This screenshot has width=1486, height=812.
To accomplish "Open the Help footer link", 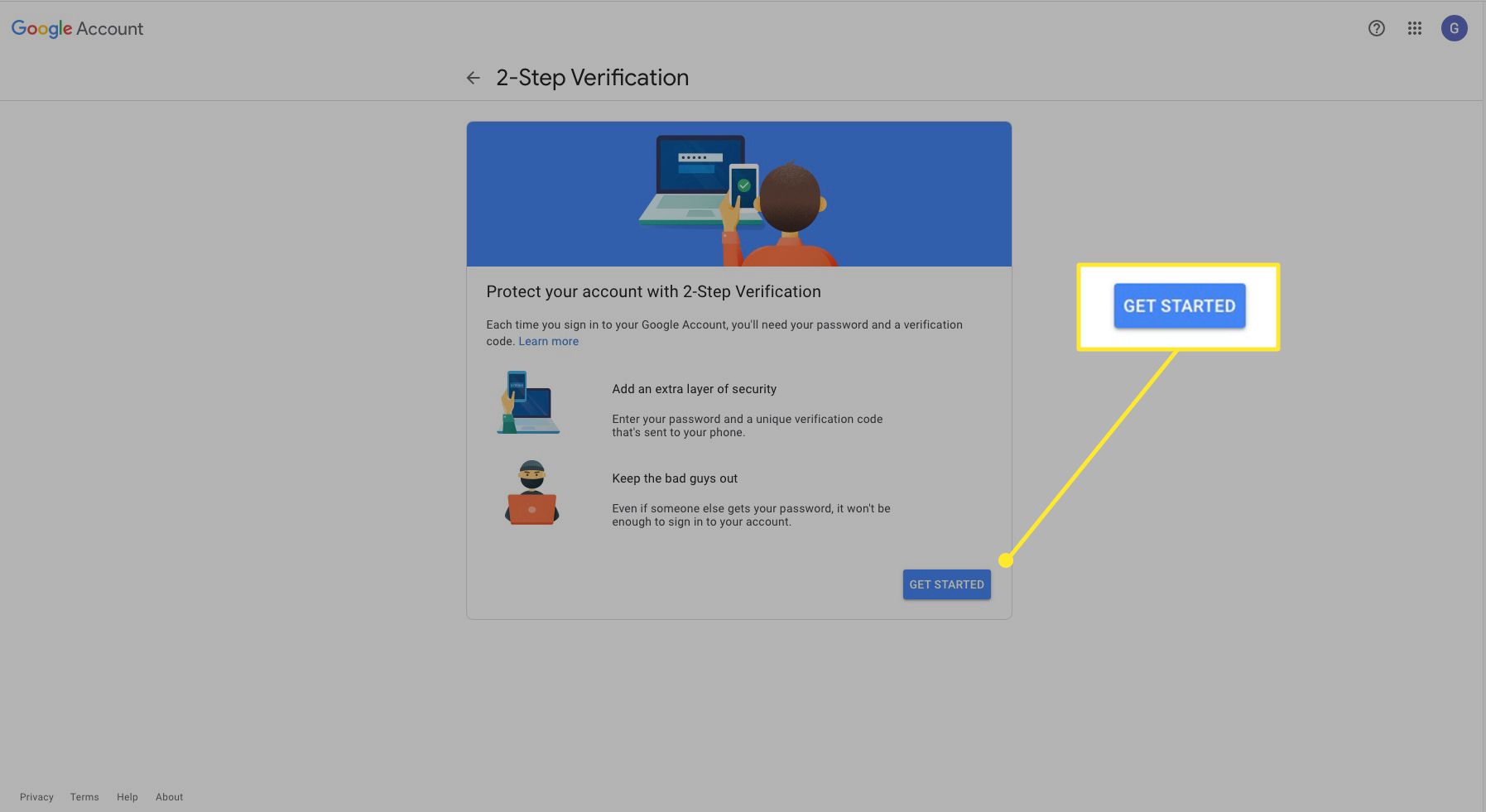I will click(x=127, y=797).
